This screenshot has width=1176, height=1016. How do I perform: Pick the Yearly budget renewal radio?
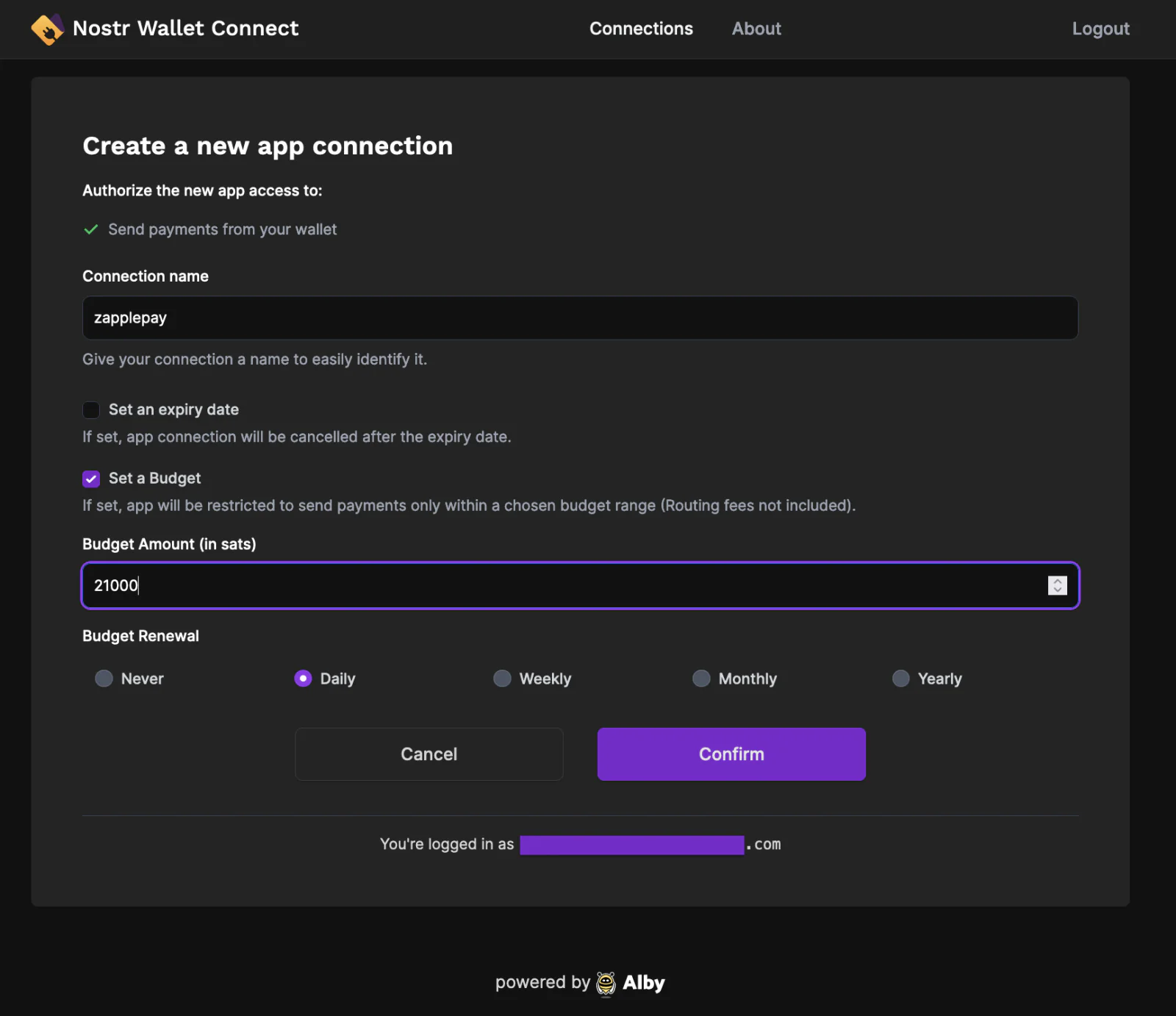point(900,679)
